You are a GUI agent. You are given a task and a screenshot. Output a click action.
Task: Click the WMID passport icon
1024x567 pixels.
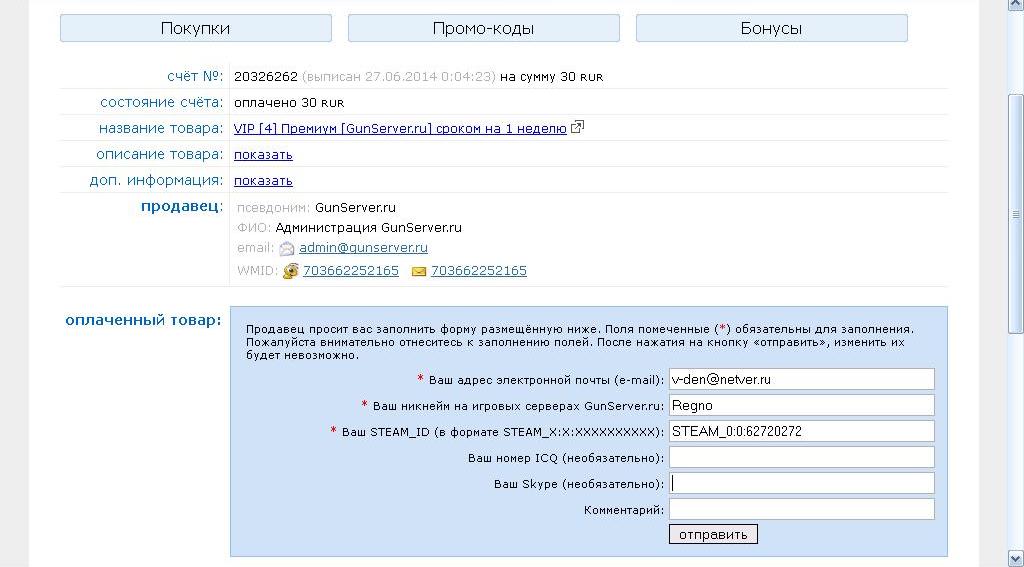[x=291, y=271]
